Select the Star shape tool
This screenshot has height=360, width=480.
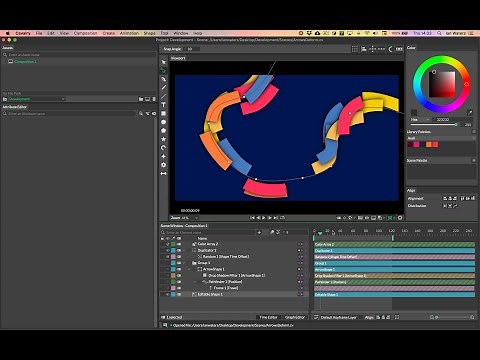coord(163,139)
